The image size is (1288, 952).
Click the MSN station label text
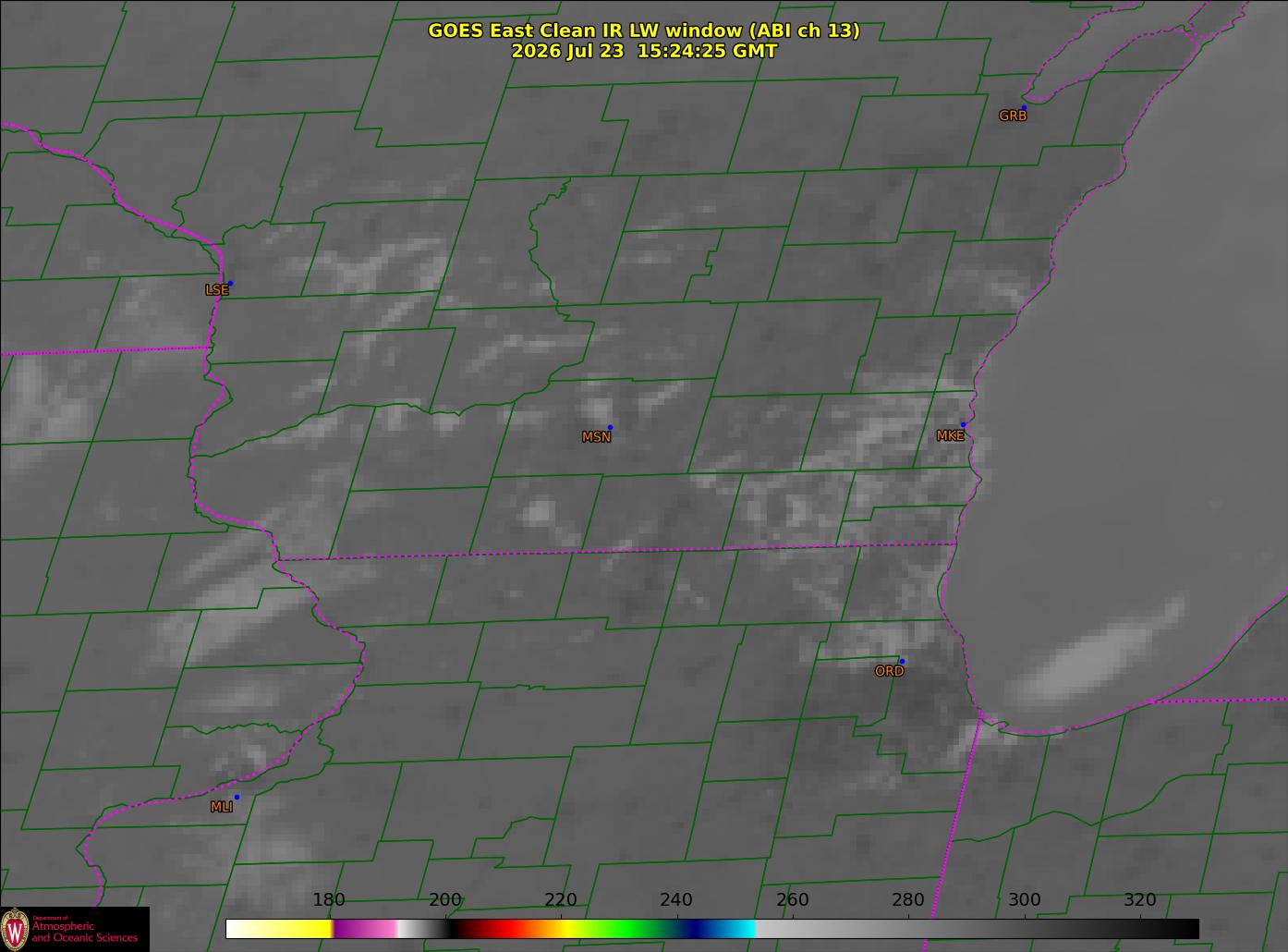pos(596,437)
